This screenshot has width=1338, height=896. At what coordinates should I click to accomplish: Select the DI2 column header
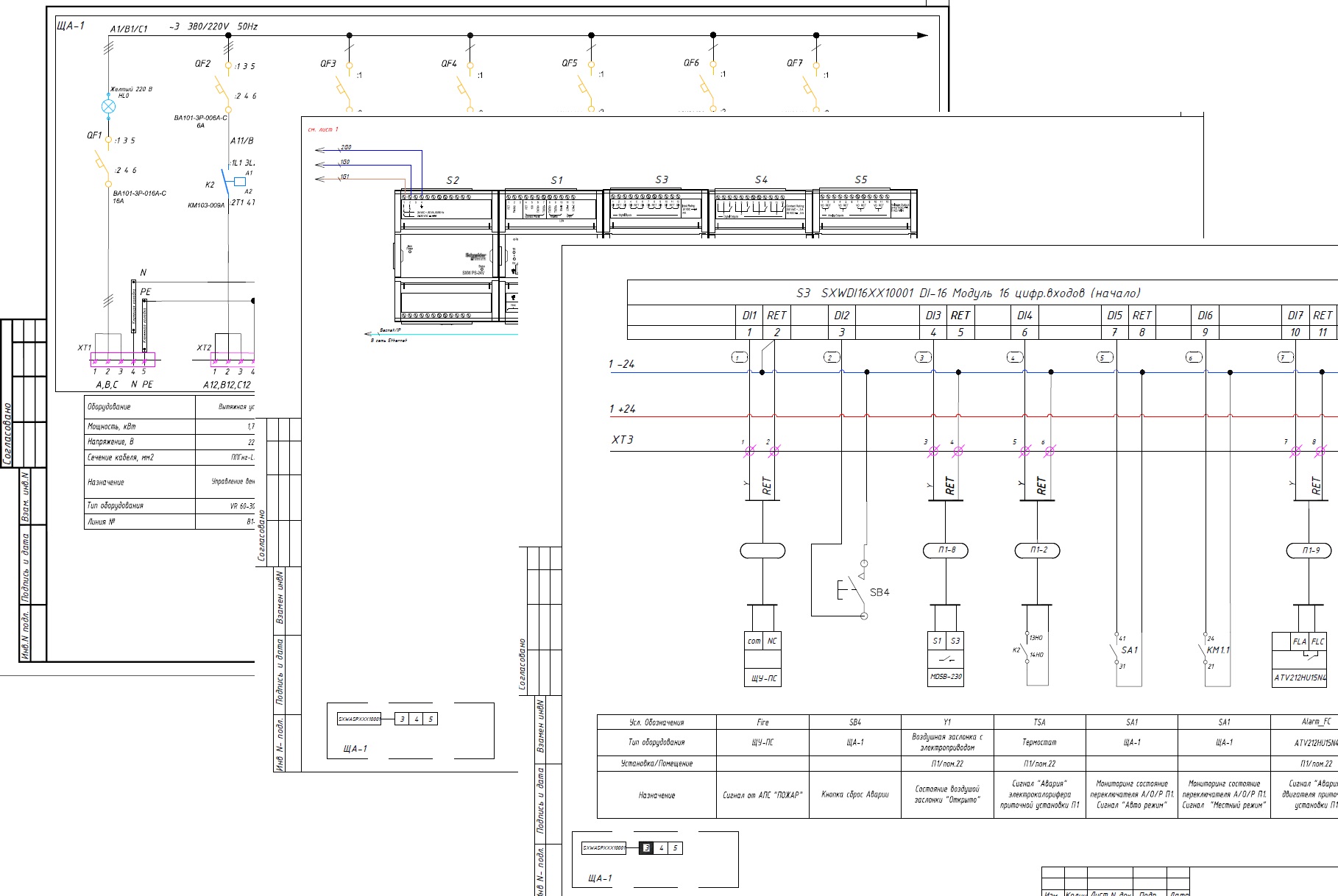click(x=842, y=315)
